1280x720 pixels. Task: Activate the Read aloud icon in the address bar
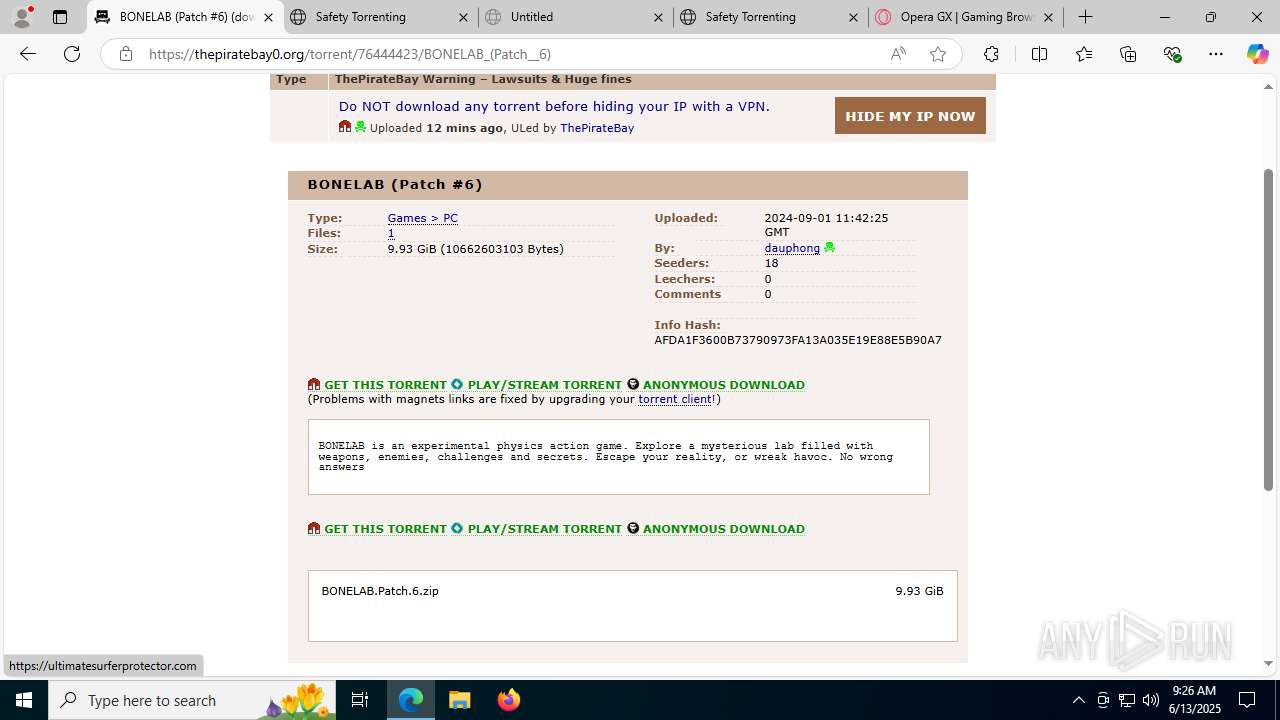click(x=898, y=54)
